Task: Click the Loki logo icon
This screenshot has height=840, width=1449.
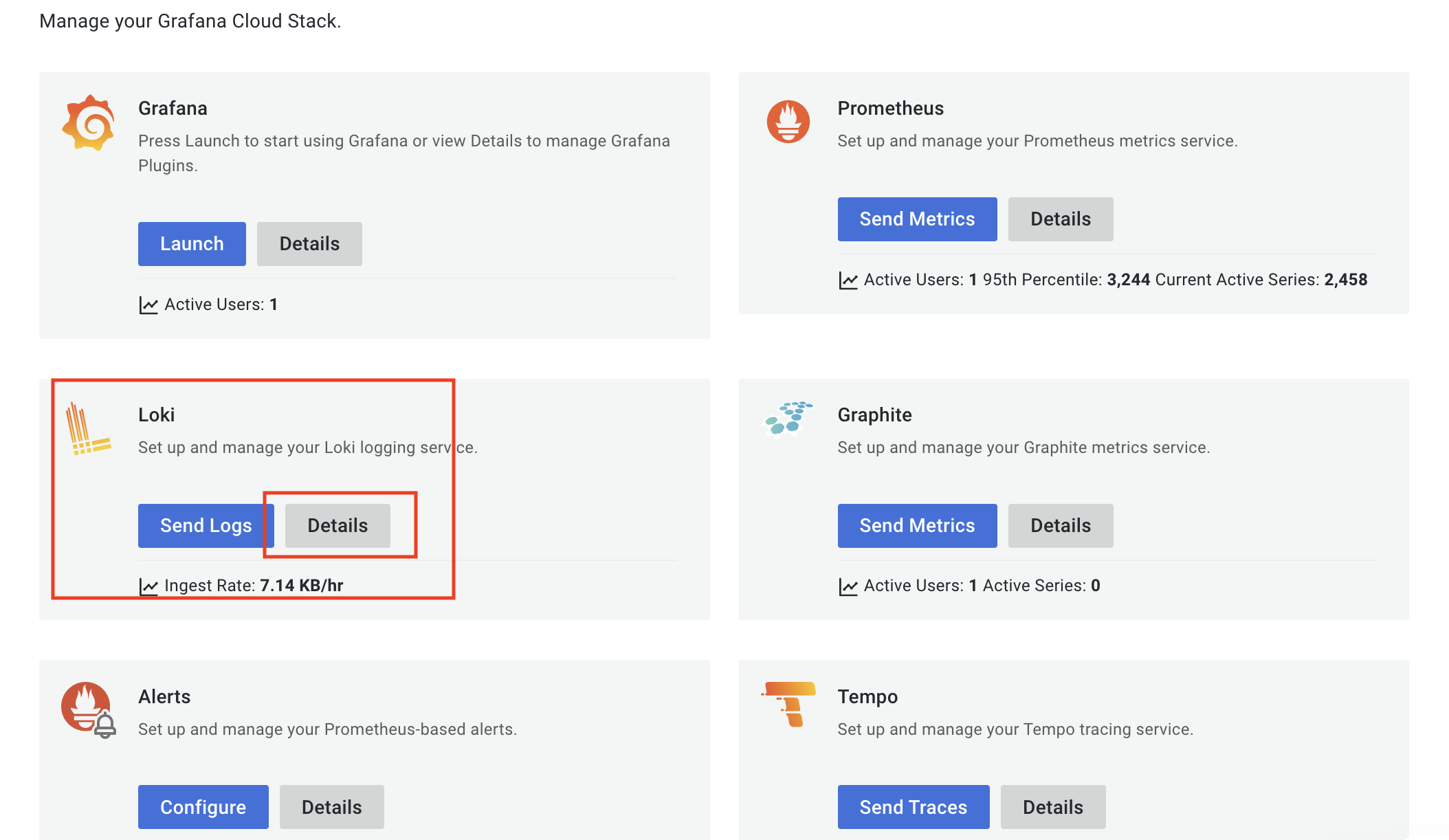Action: 87,430
